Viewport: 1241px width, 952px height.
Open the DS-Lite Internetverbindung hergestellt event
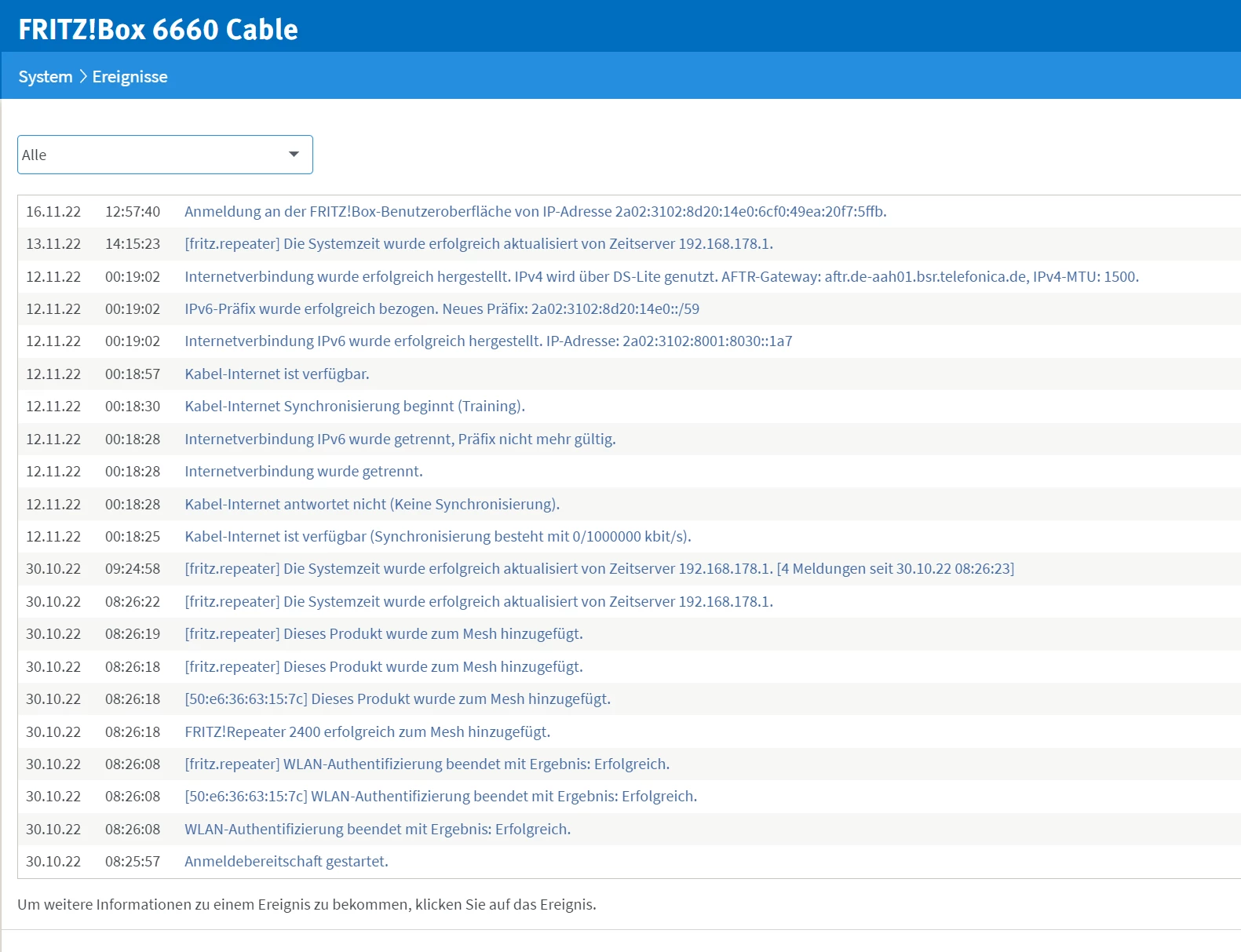pos(662,276)
